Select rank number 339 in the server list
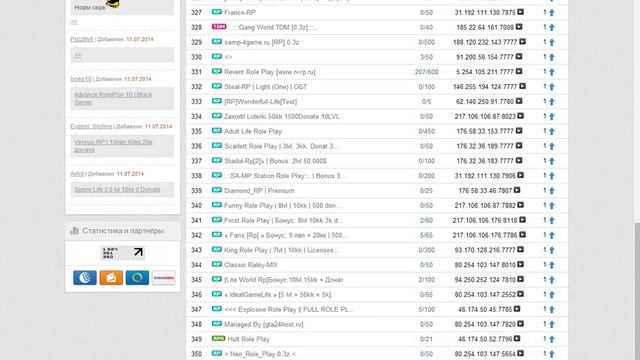640x360 pixels. pos(196,191)
